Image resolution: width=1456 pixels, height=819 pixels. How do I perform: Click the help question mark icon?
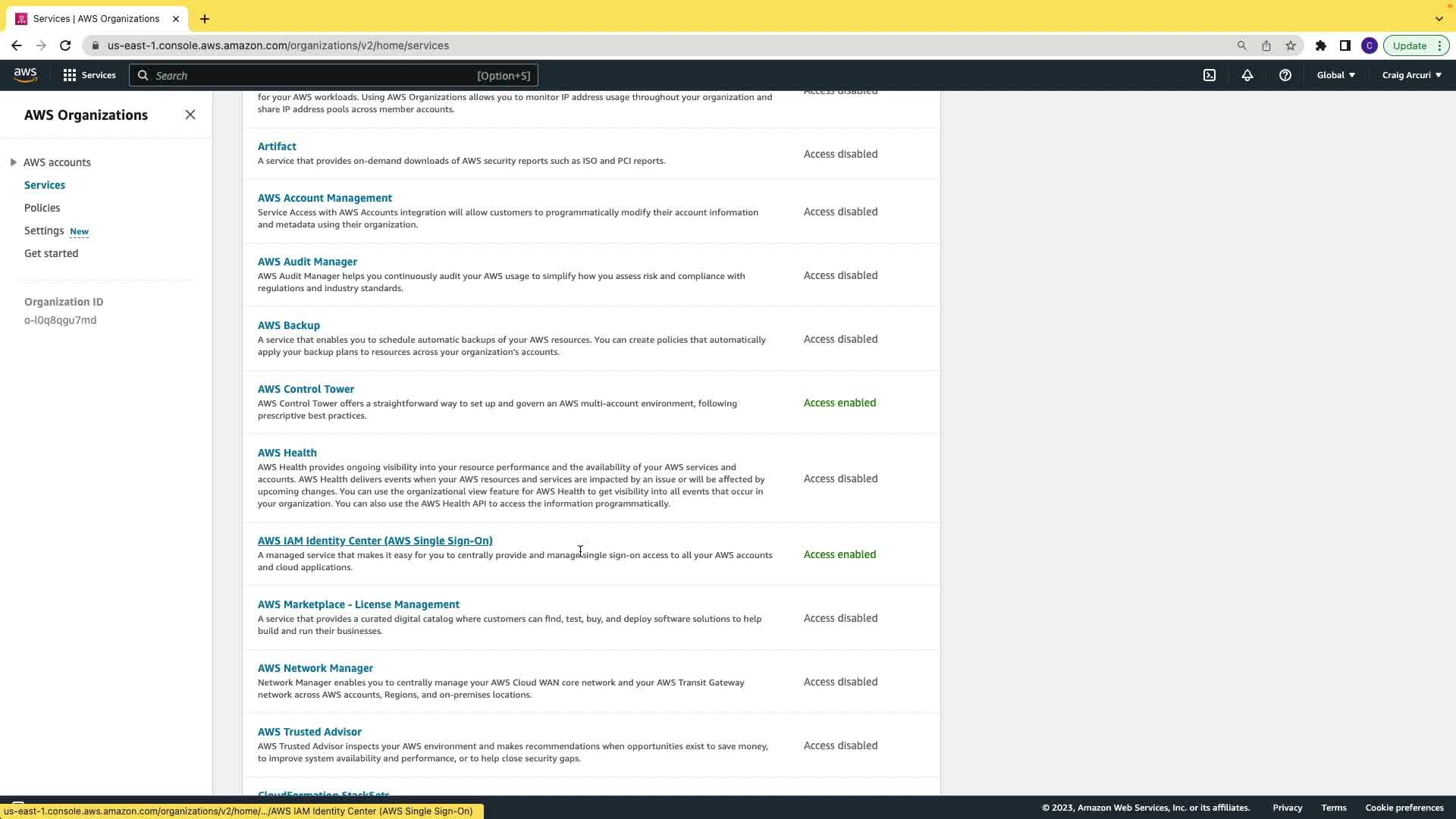(1285, 75)
